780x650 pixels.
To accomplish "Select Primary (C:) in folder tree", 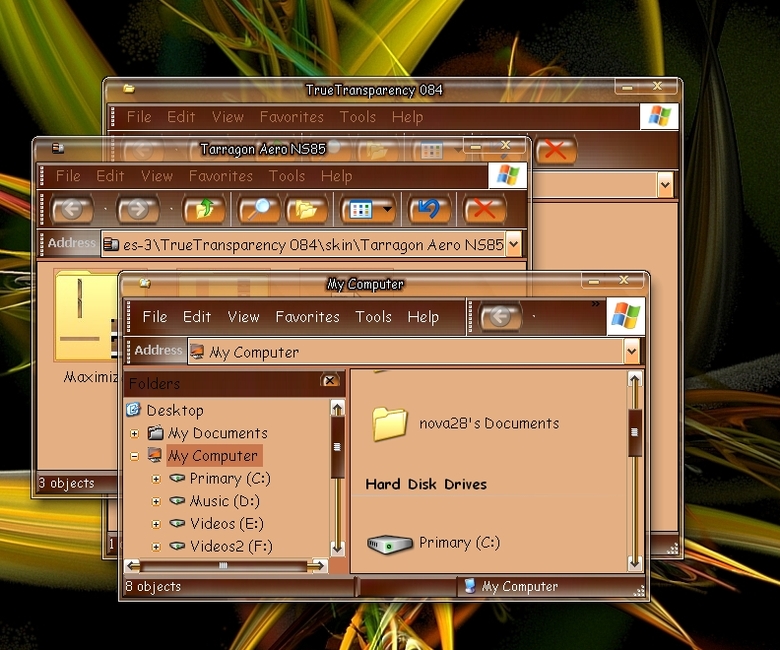I will (x=230, y=478).
